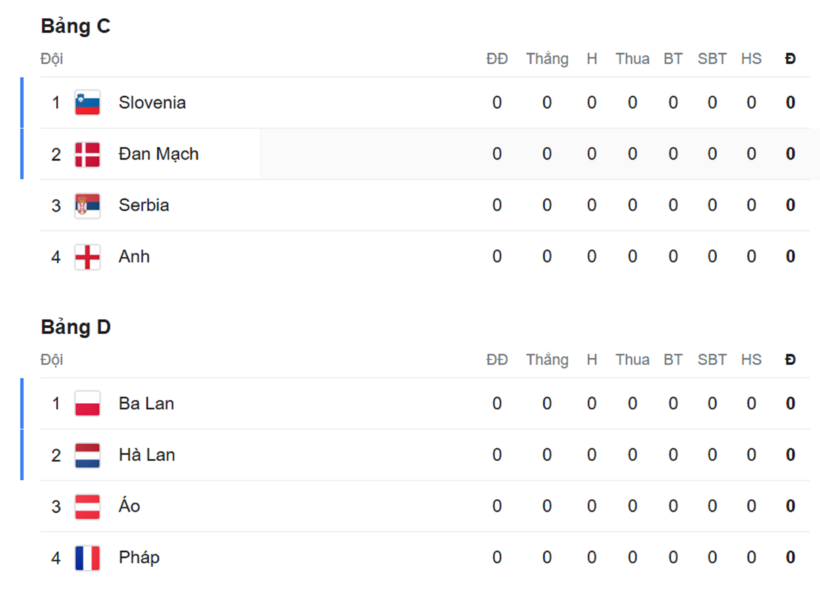Screen dimensions: 820x591
Task: Select the Hà Lan team name
Action: coord(147,455)
